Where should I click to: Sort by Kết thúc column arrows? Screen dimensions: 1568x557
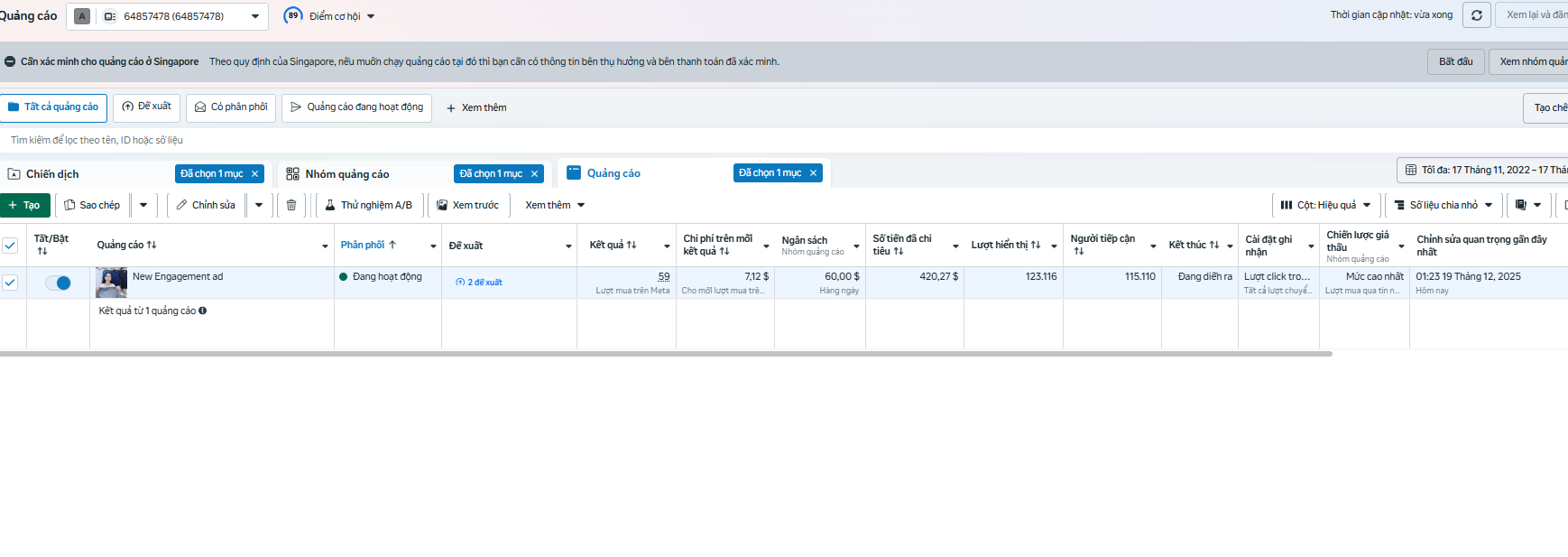[1214, 245]
